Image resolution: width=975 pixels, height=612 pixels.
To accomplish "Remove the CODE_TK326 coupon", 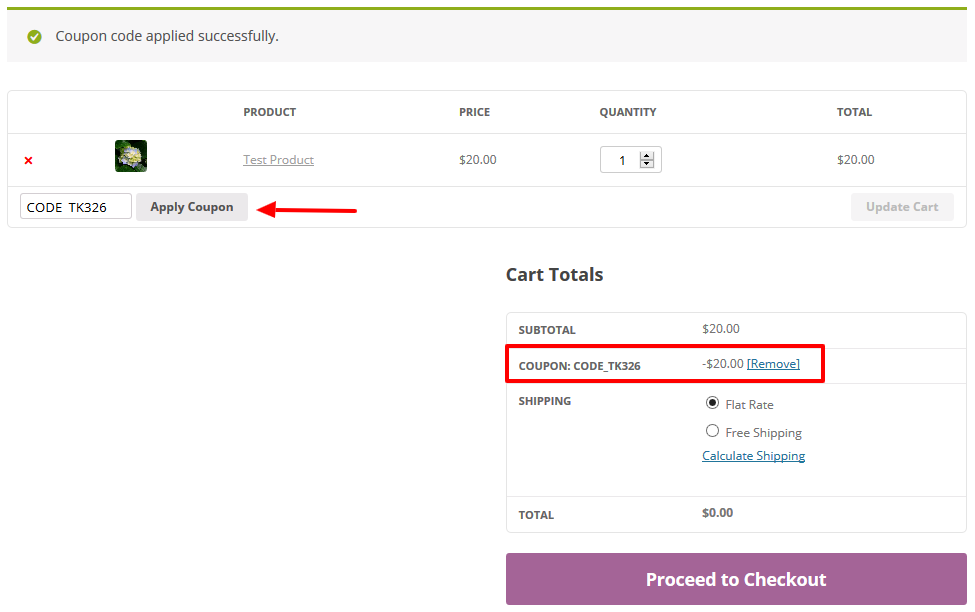I will (773, 364).
